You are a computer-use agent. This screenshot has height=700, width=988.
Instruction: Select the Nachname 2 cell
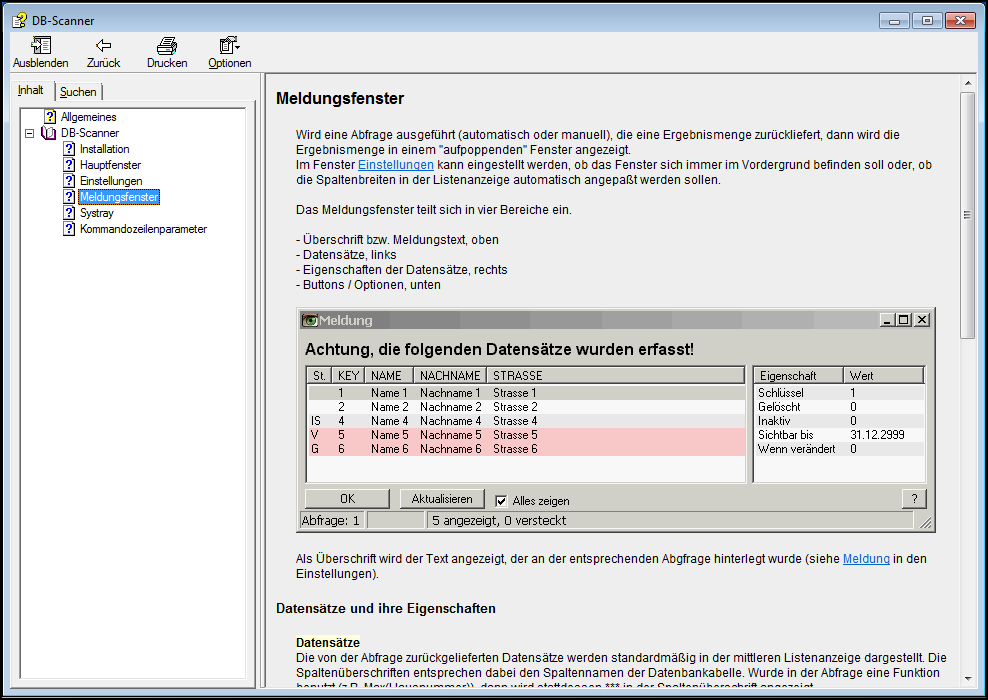pos(451,407)
